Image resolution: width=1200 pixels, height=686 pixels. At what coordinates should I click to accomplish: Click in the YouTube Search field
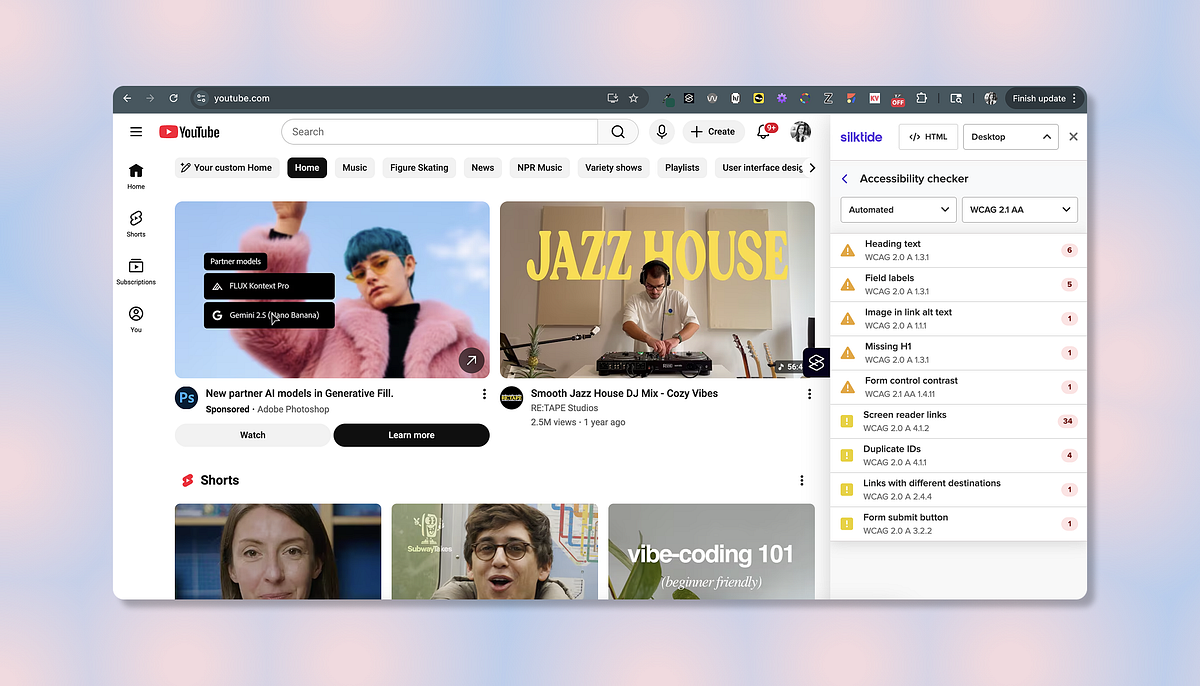[440, 132]
